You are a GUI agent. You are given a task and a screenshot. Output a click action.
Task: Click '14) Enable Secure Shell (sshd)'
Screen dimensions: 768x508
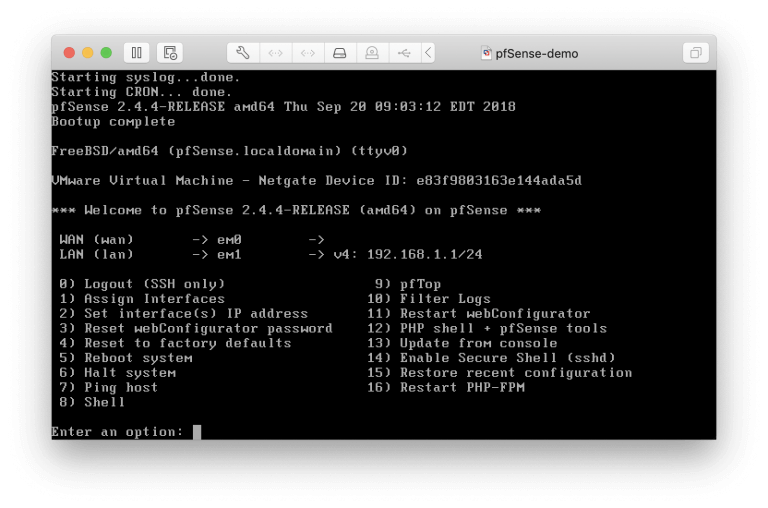coord(491,358)
